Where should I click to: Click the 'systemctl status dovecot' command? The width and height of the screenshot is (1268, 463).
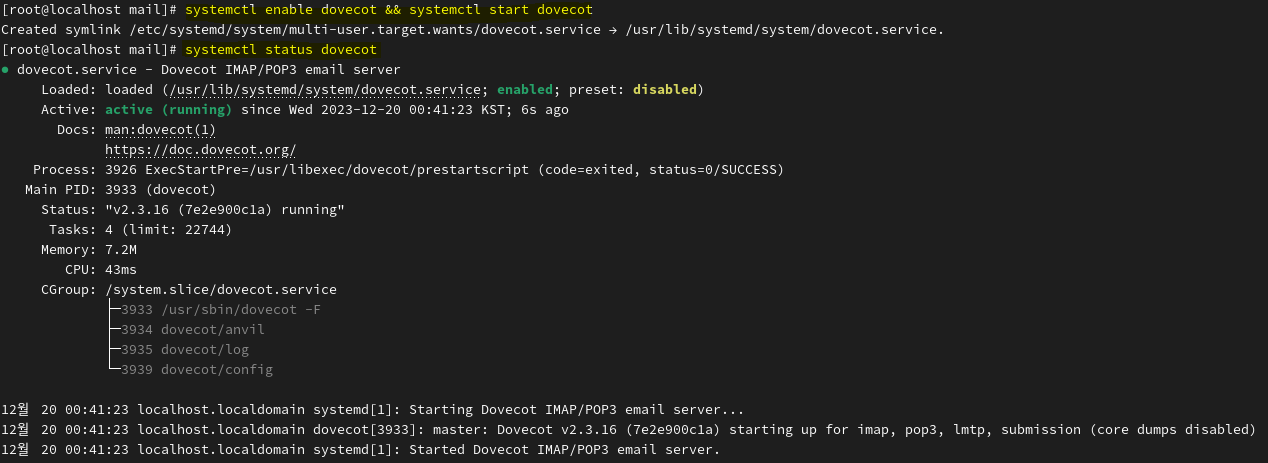click(281, 49)
